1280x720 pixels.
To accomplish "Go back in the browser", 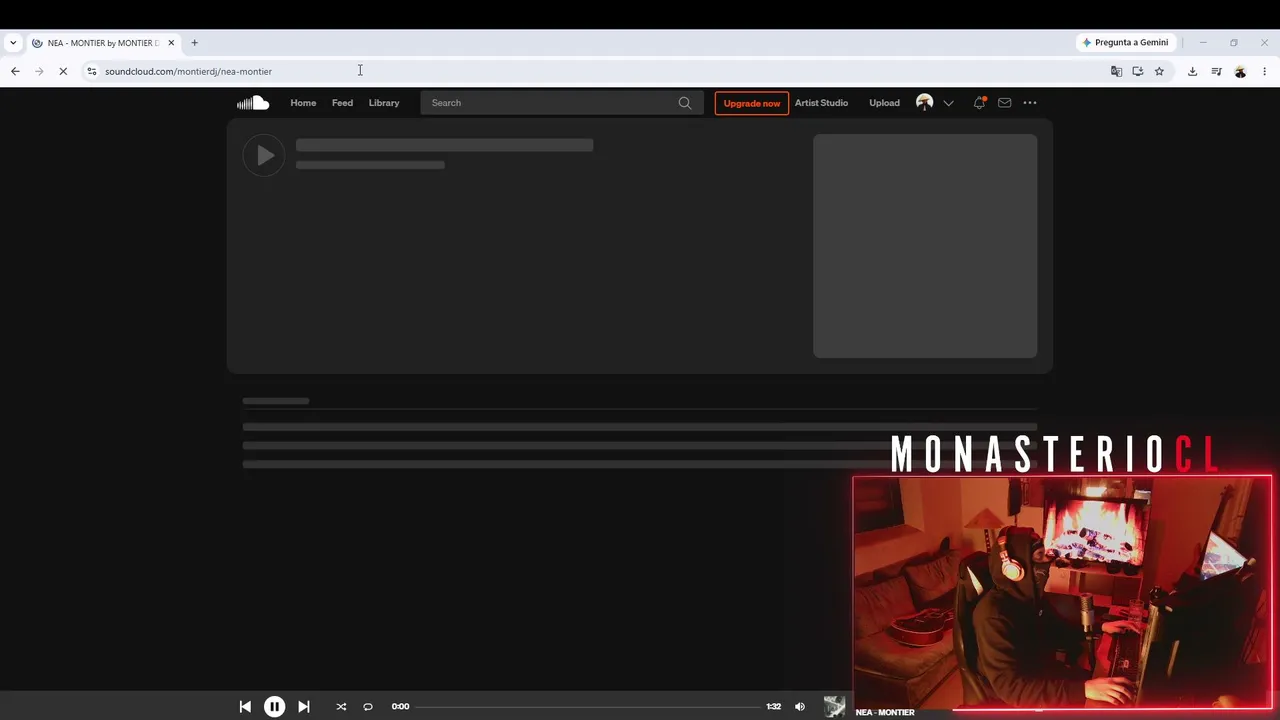I will pos(15,71).
